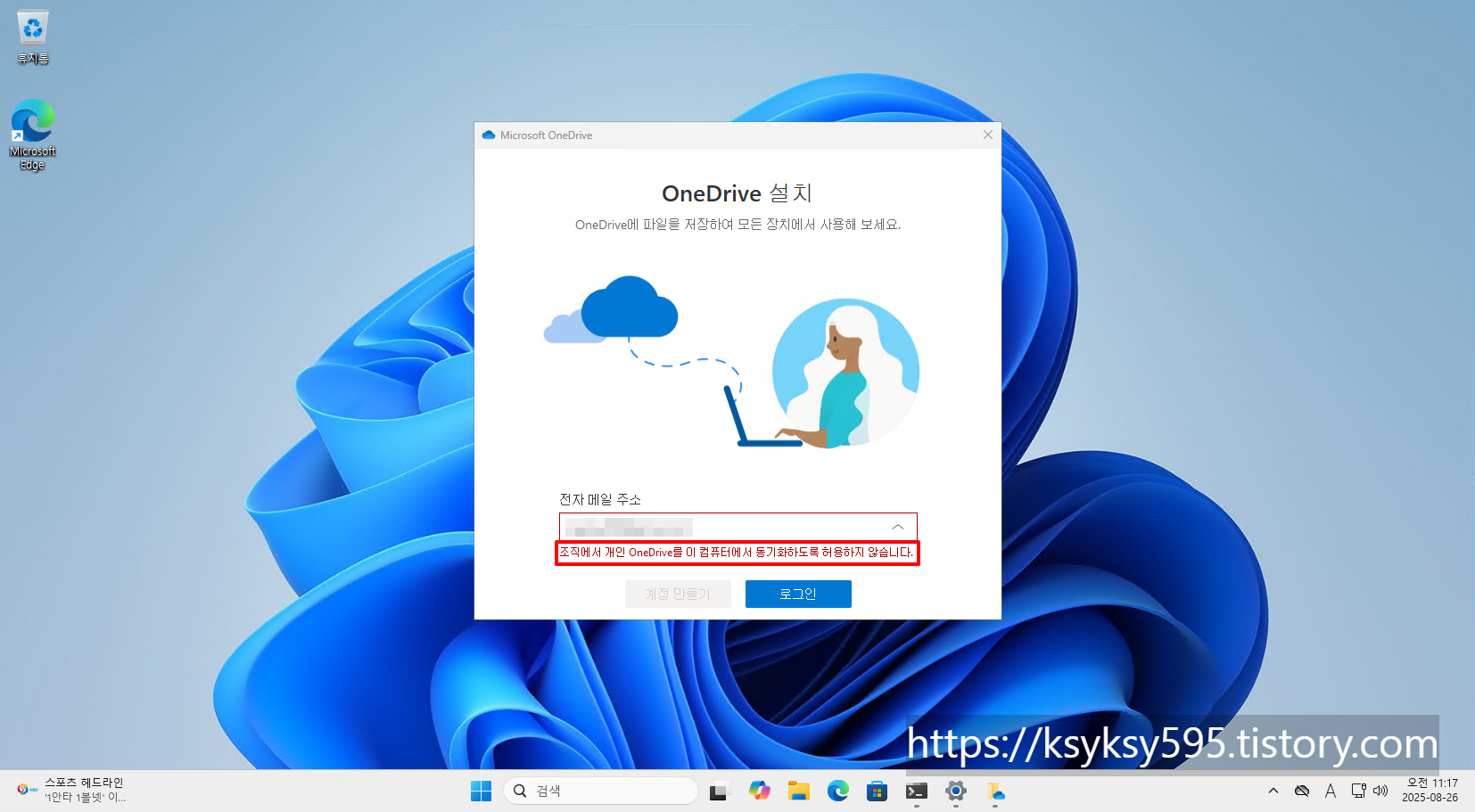Open the volume speaker tray icon
1475x812 pixels.
[x=1380, y=791]
